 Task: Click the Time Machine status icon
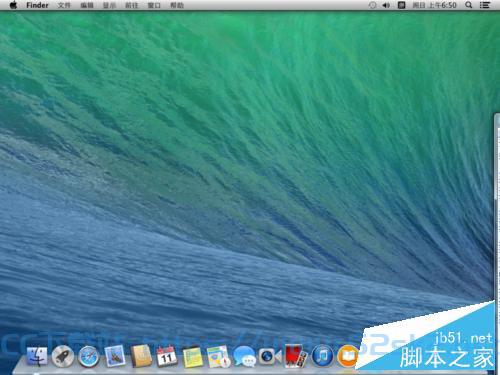(373, 5)
